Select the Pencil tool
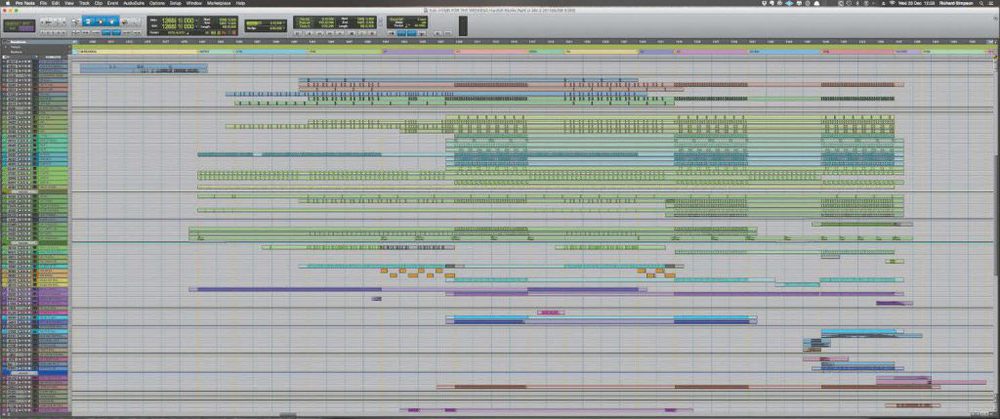The image size is (1000, 419). (x=135, y=22)
